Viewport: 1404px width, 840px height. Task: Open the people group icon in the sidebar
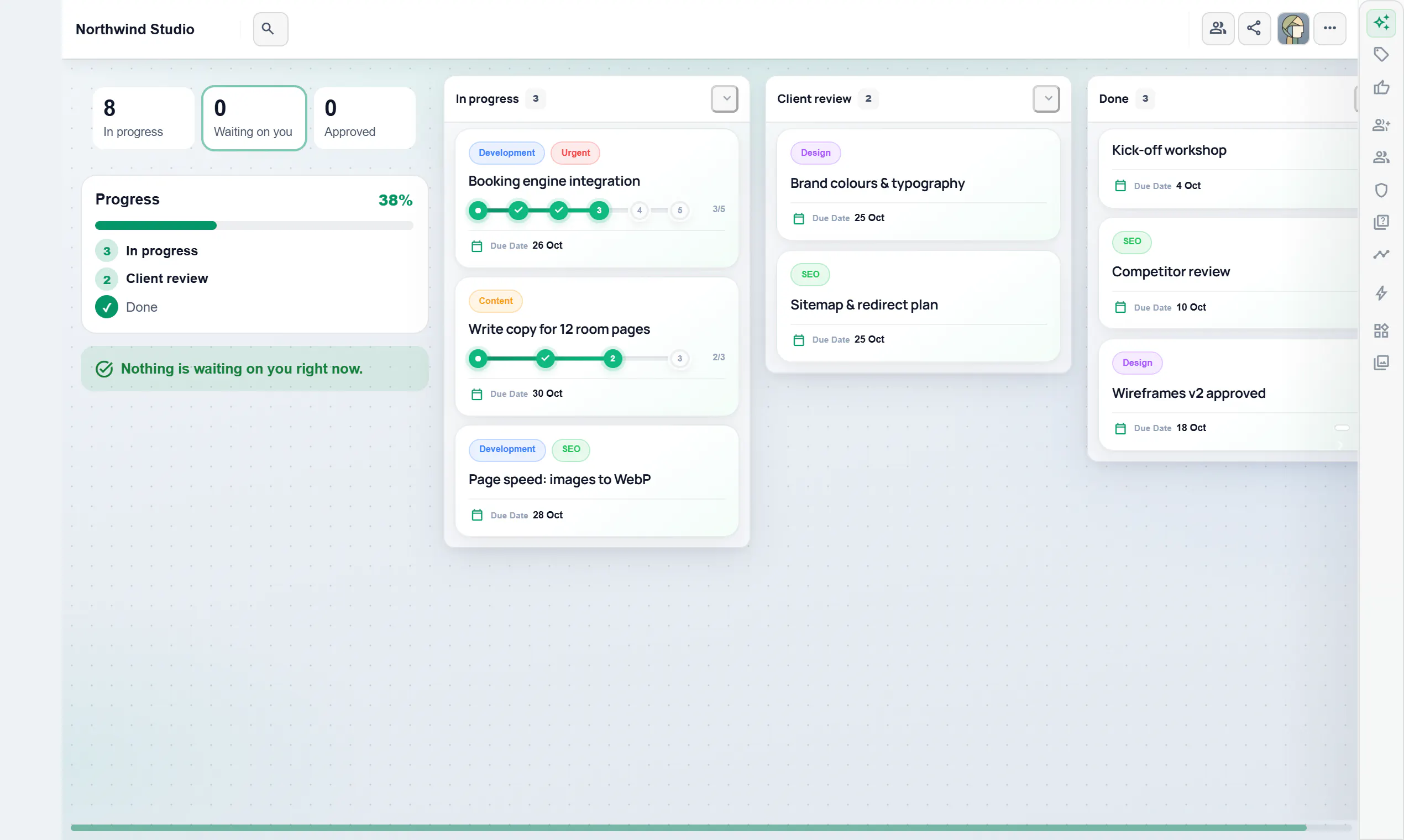pos(1381,158)
